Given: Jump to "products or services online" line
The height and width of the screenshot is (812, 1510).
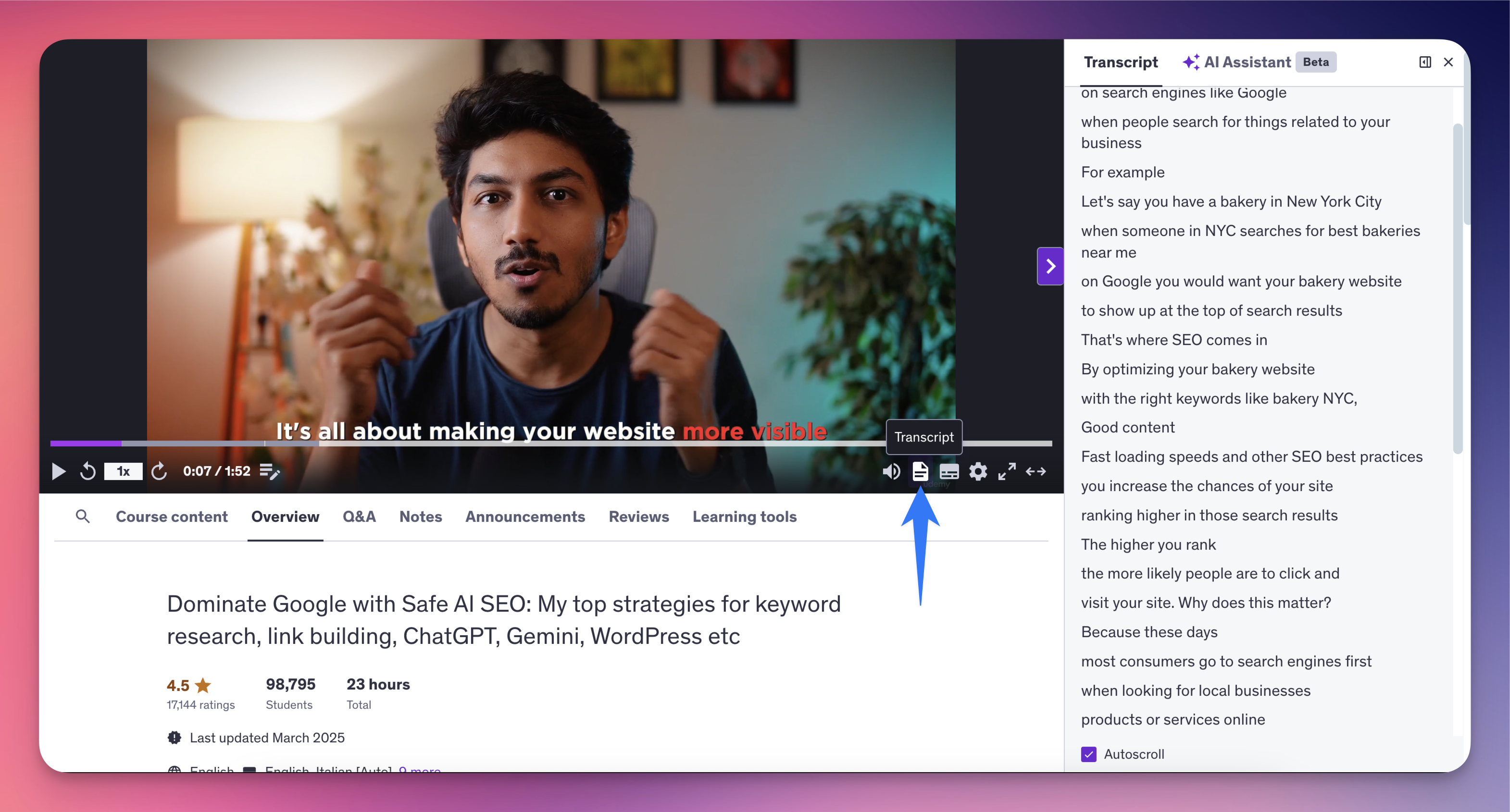Looking at the screenshot, I should point(1173,719).
